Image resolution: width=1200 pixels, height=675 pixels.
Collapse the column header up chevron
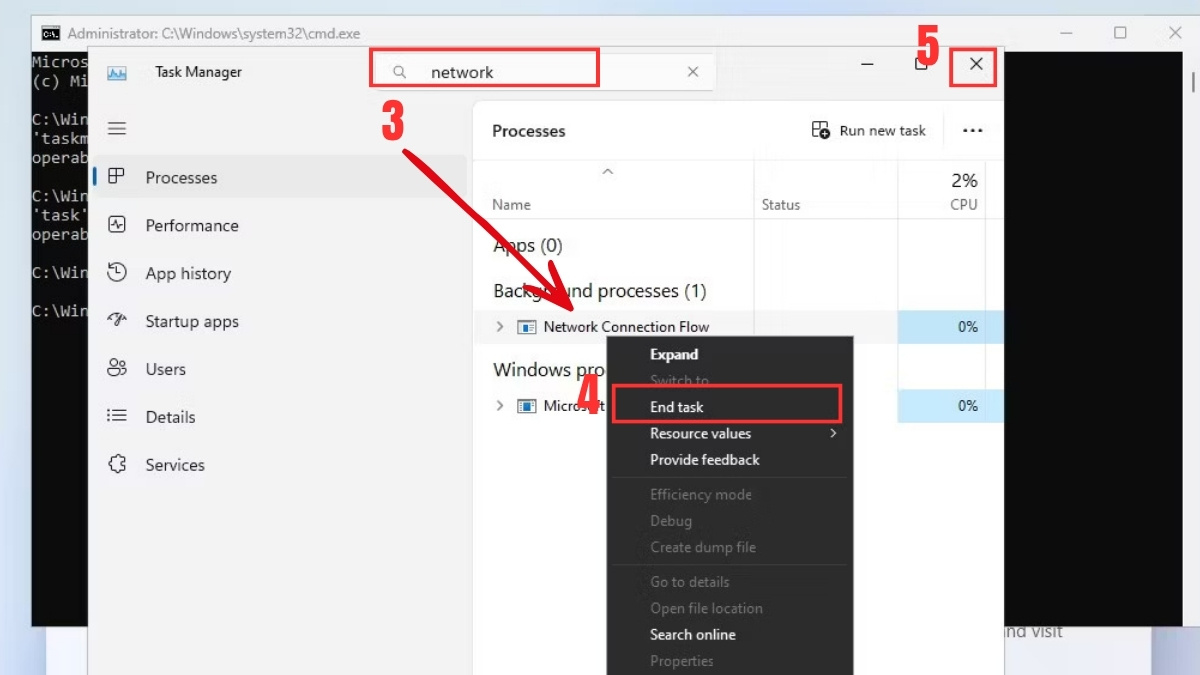pyautogui.click(x=607, y=172)
